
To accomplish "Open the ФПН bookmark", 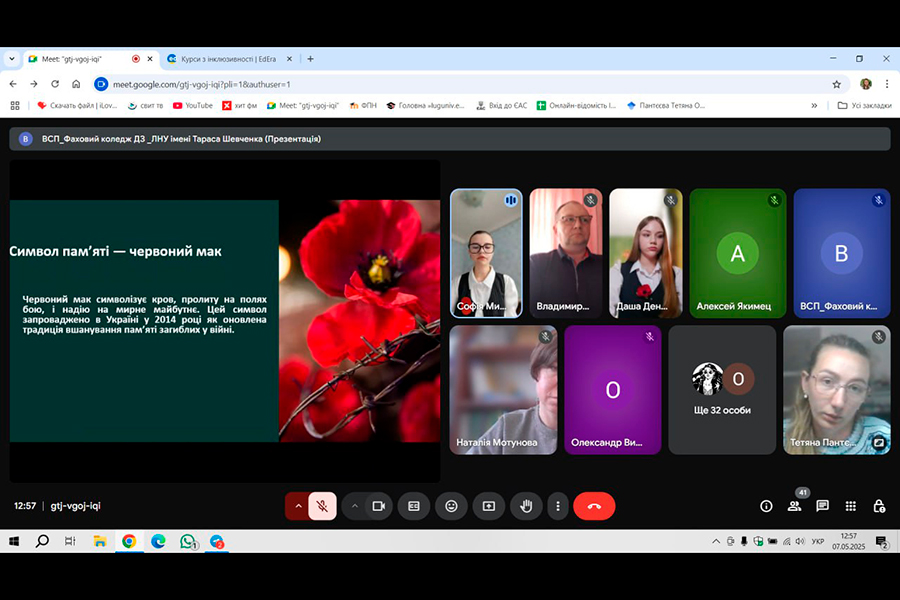I will [x=363, y=106].
